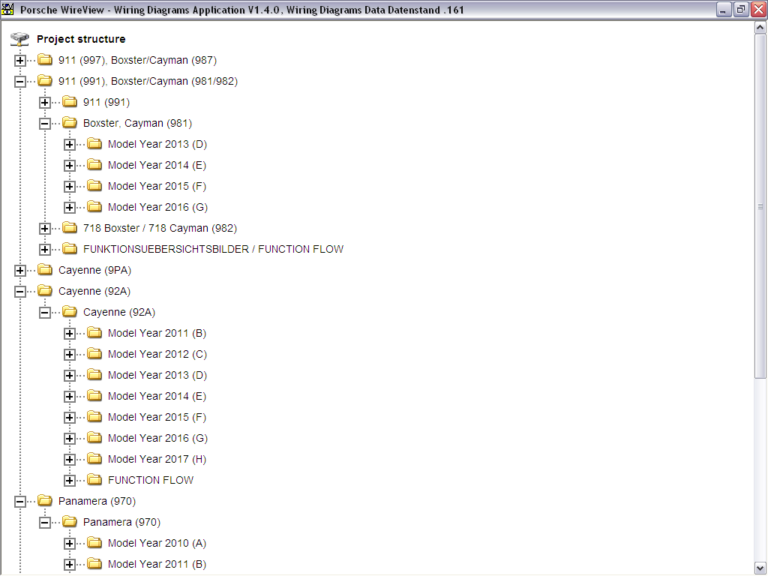Maximize the WireView window
Image resolution: width=768 pixels, height=576 pixels.
coord(741,9)
